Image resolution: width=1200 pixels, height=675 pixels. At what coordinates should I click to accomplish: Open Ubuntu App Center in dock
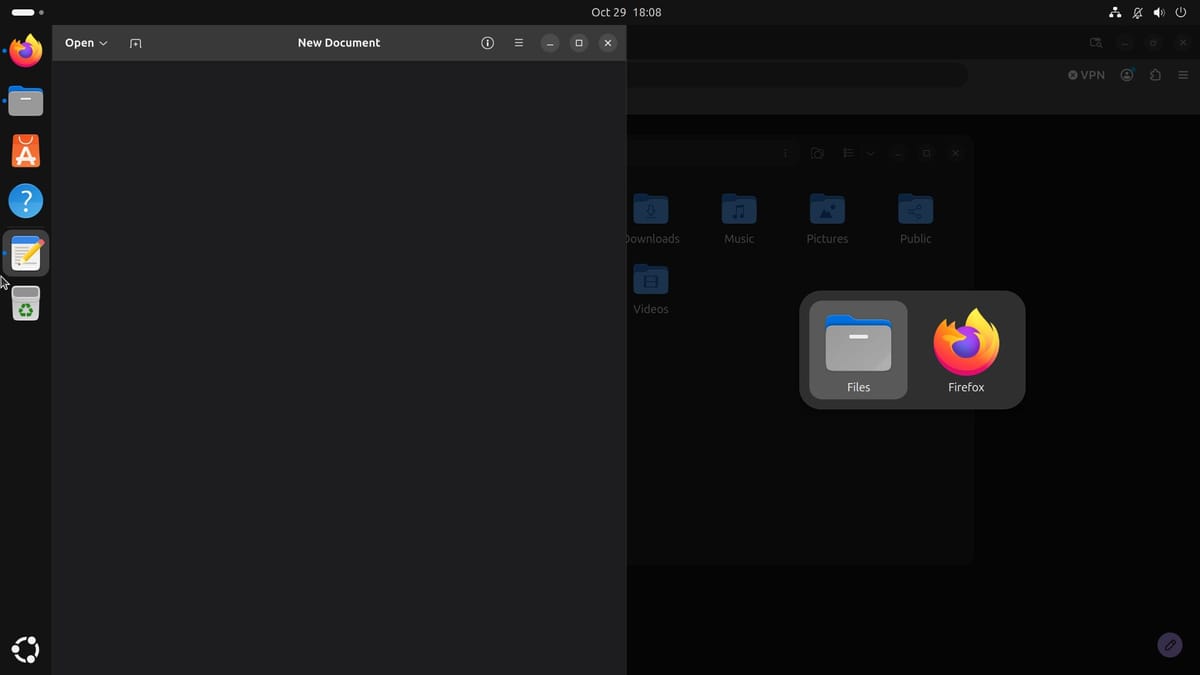point(26,151)
